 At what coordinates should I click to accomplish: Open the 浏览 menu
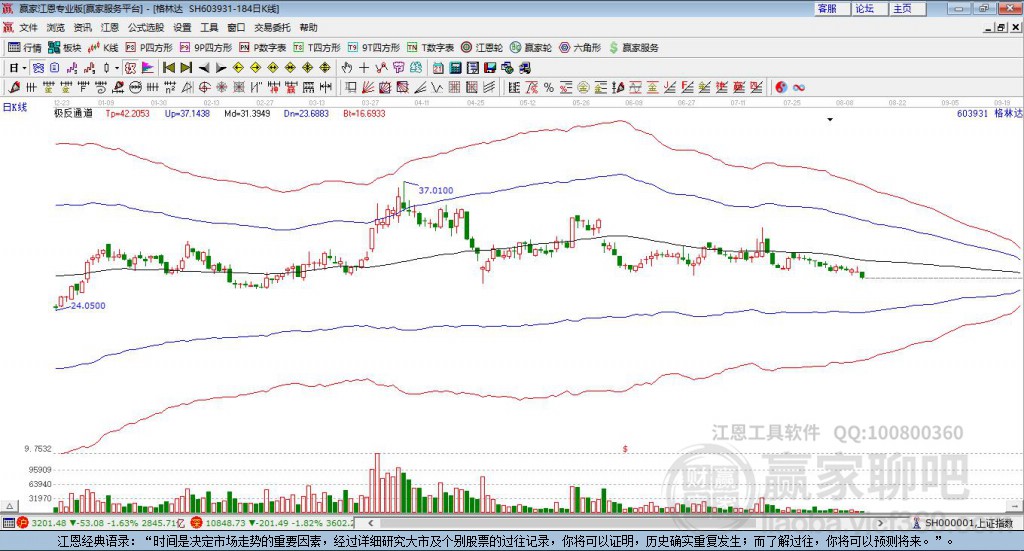pos(56,27)
